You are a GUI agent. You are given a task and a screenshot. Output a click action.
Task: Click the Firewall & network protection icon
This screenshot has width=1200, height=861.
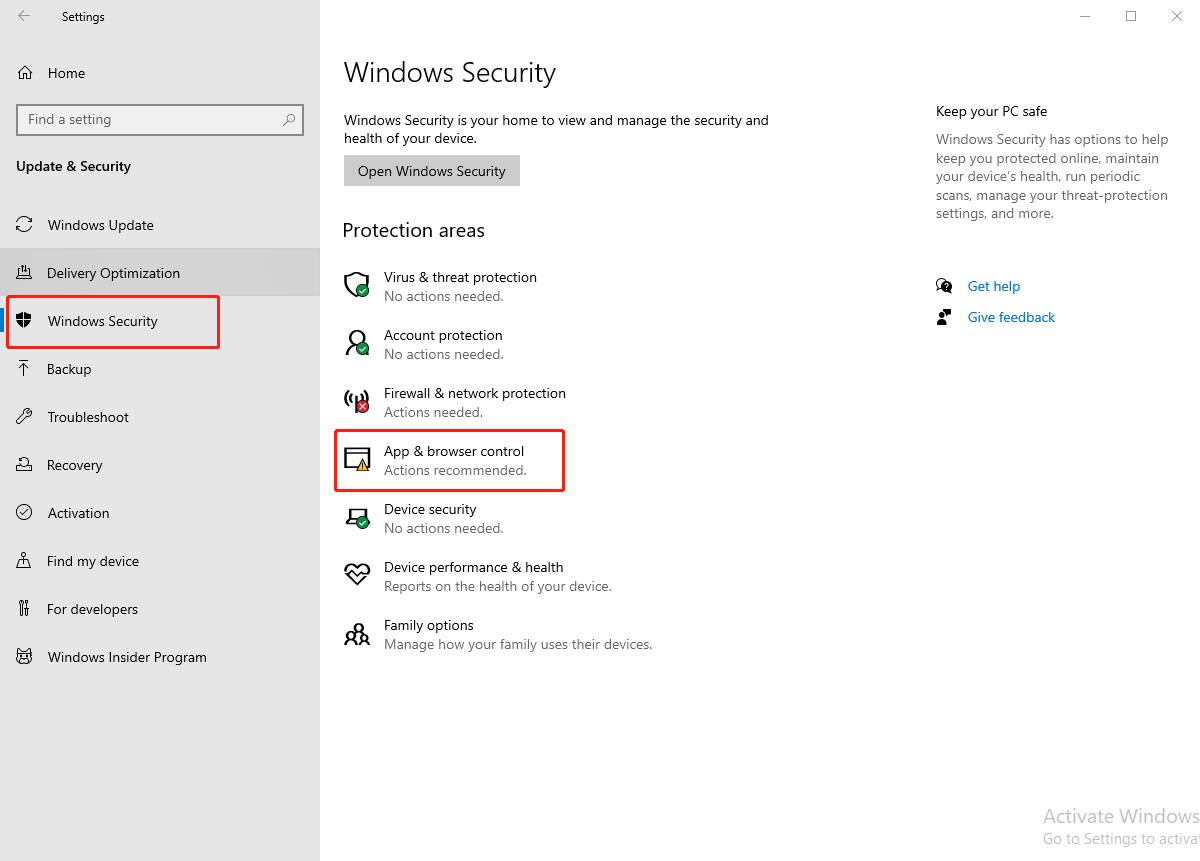pyautogui.click(x=357, y=402)
